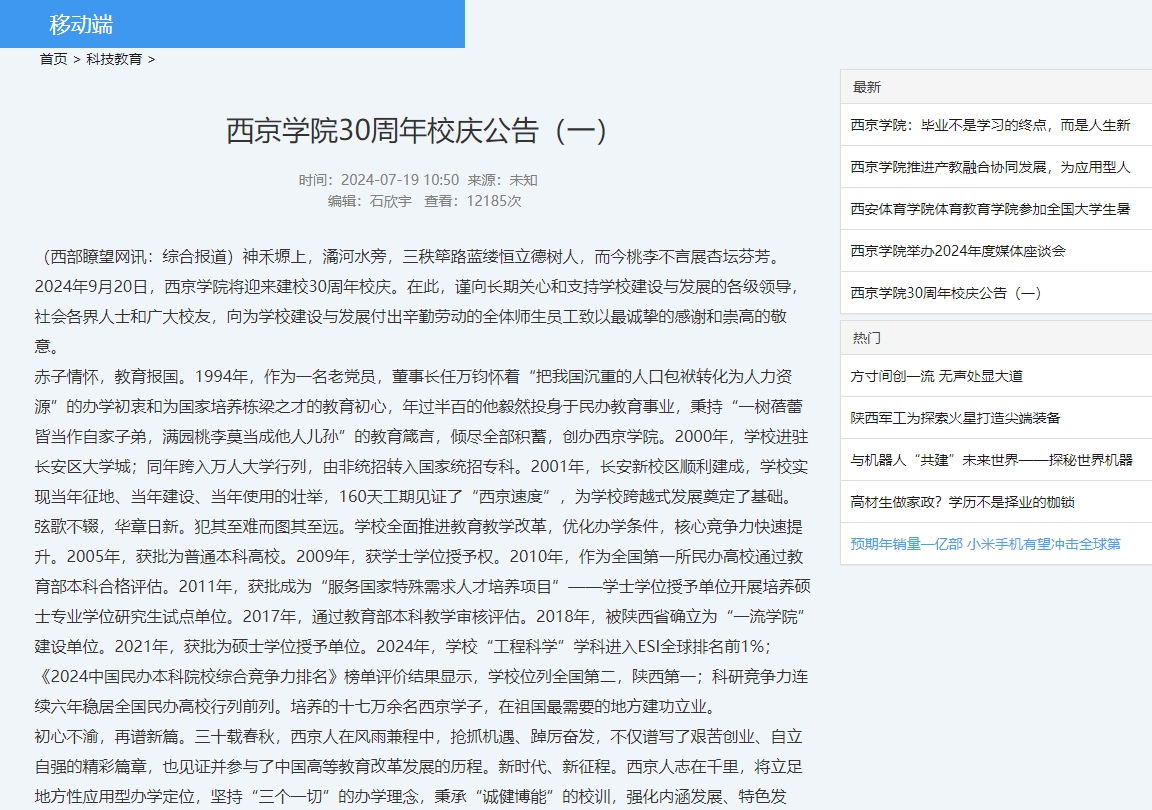Open the 移动端 tab in the header

point(81,24)
